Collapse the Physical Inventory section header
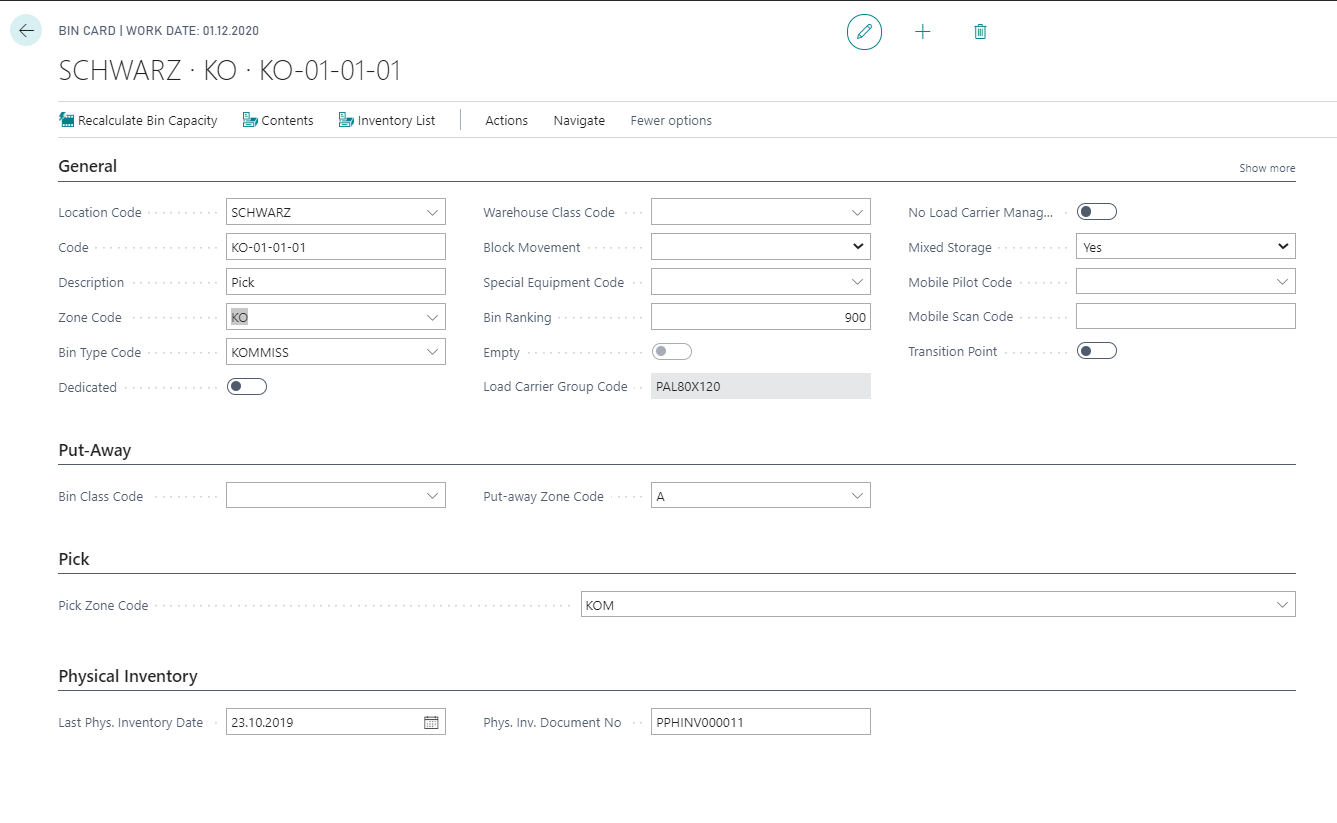The height and width of the screenshot is (823, 1337). [x=128, y=676]
